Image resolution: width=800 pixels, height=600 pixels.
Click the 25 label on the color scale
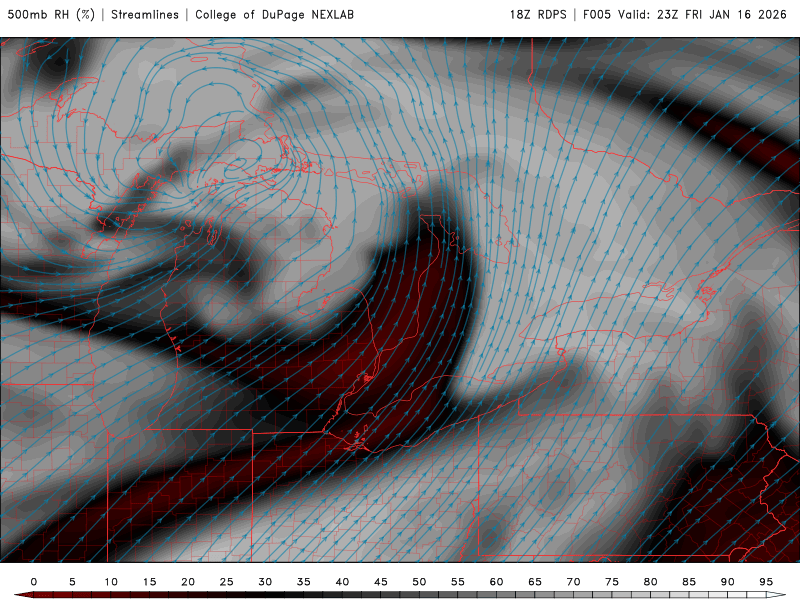pos(227,582)
